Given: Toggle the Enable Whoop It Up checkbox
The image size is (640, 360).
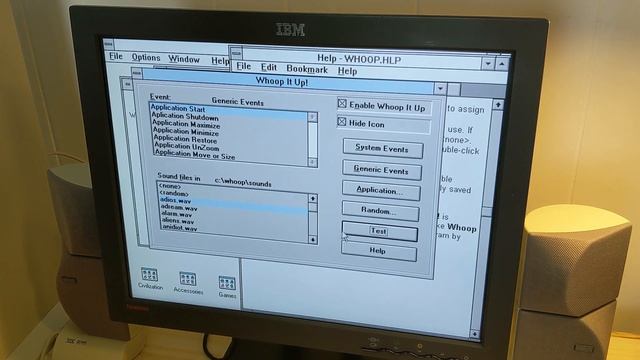Looking at the screenshot, I should [342, 104].
